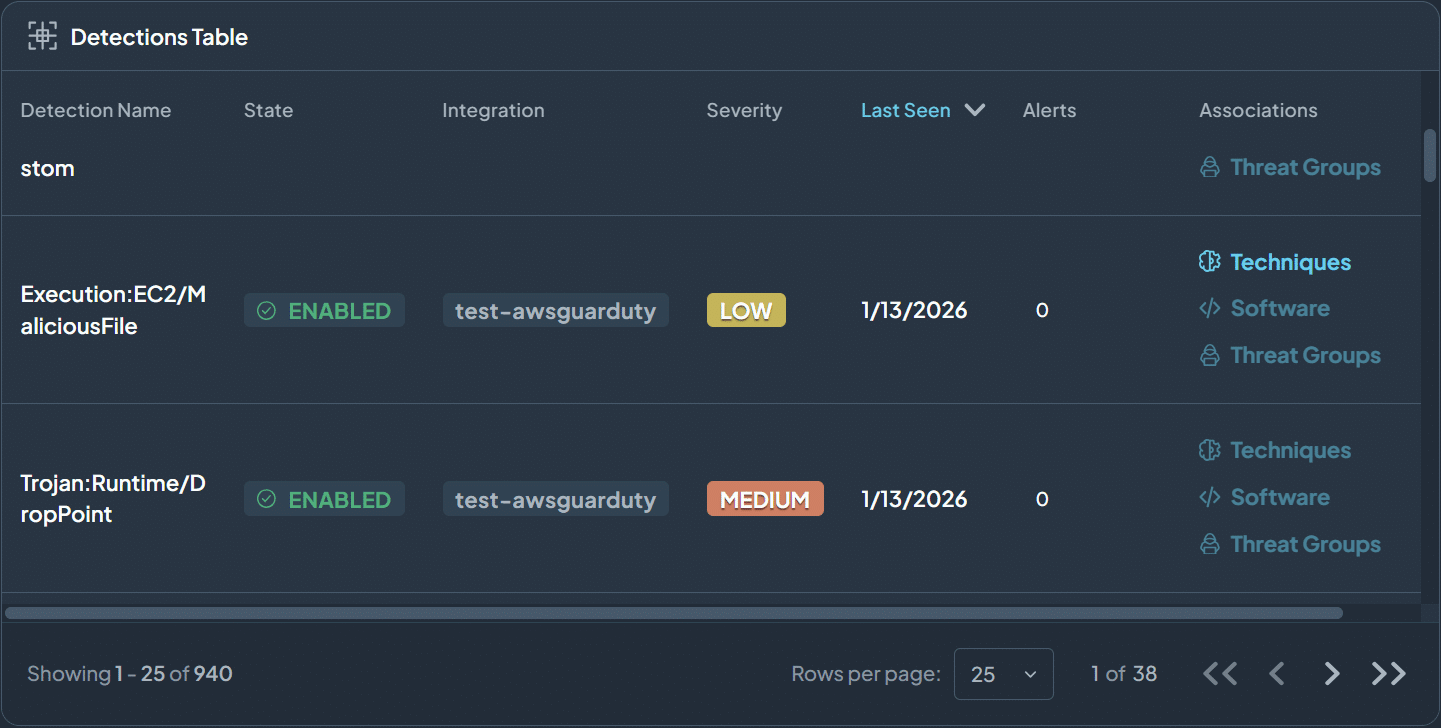The height and width of the screenshot is (728, 1441).
Task: Sort by the Severity column header
Action: (744, 110)
